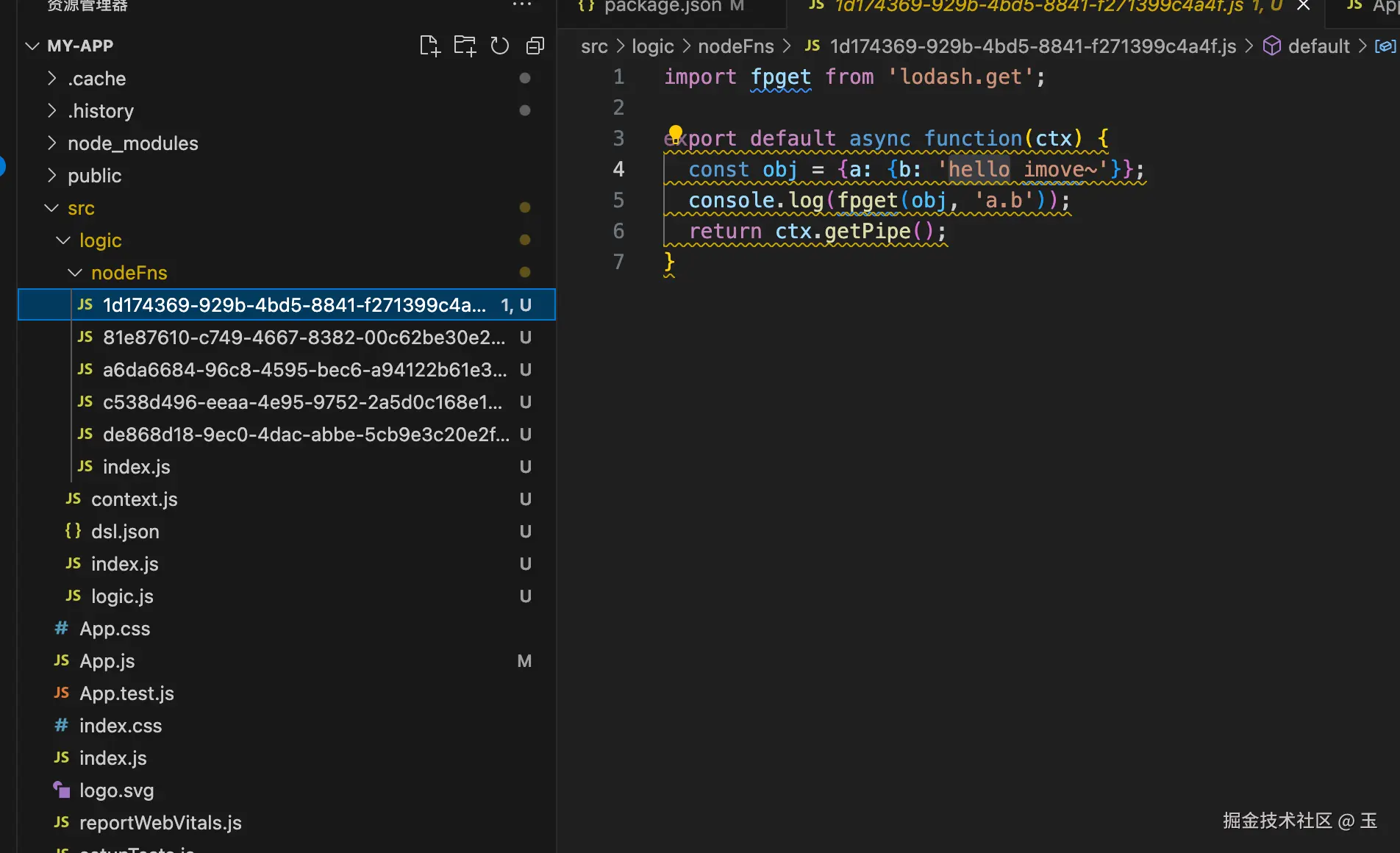Expand the .history folder

[51, 110]
